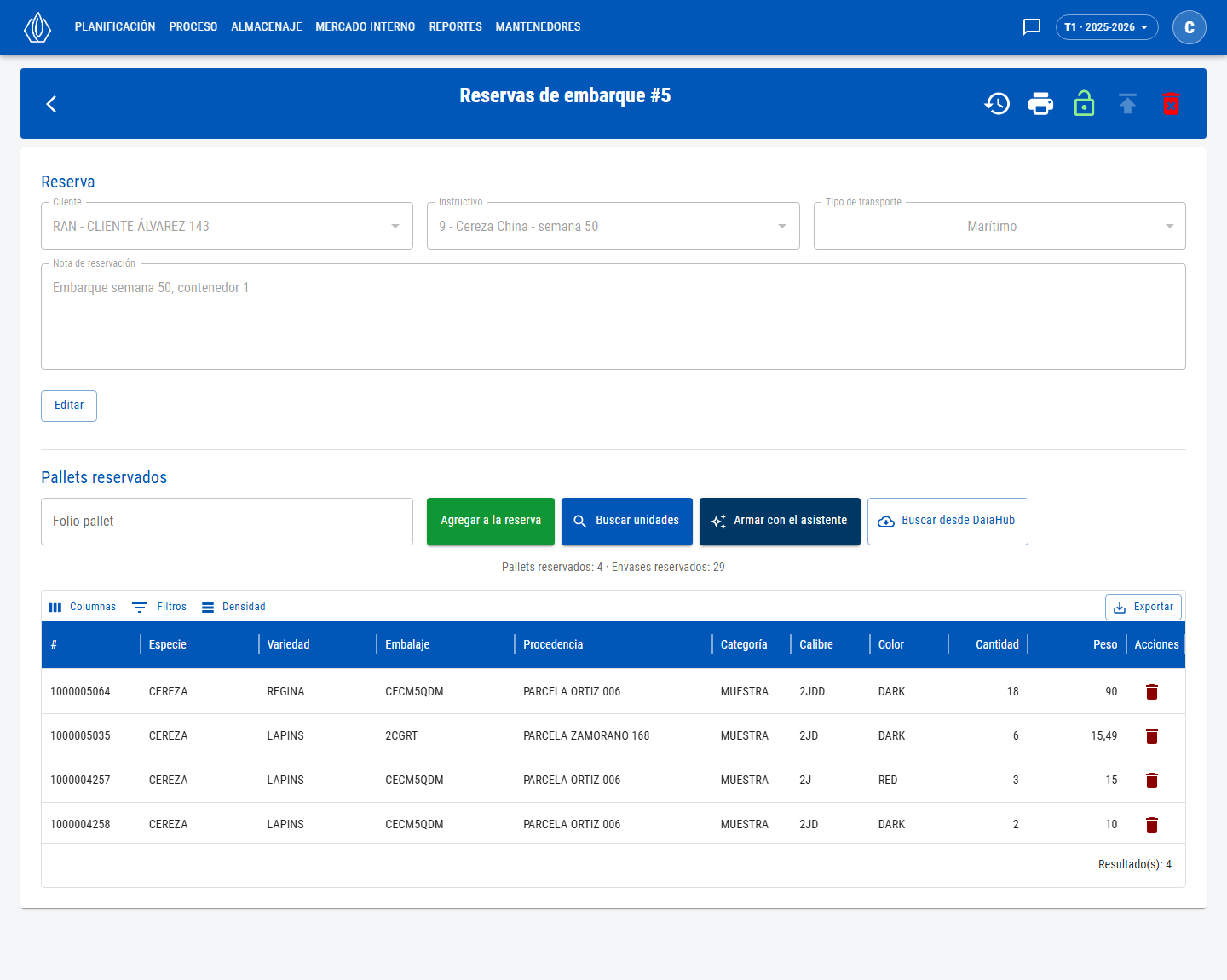Delete pallet row 1000005064
This screenshot has height=980, width=1227.
[1152, 692]
